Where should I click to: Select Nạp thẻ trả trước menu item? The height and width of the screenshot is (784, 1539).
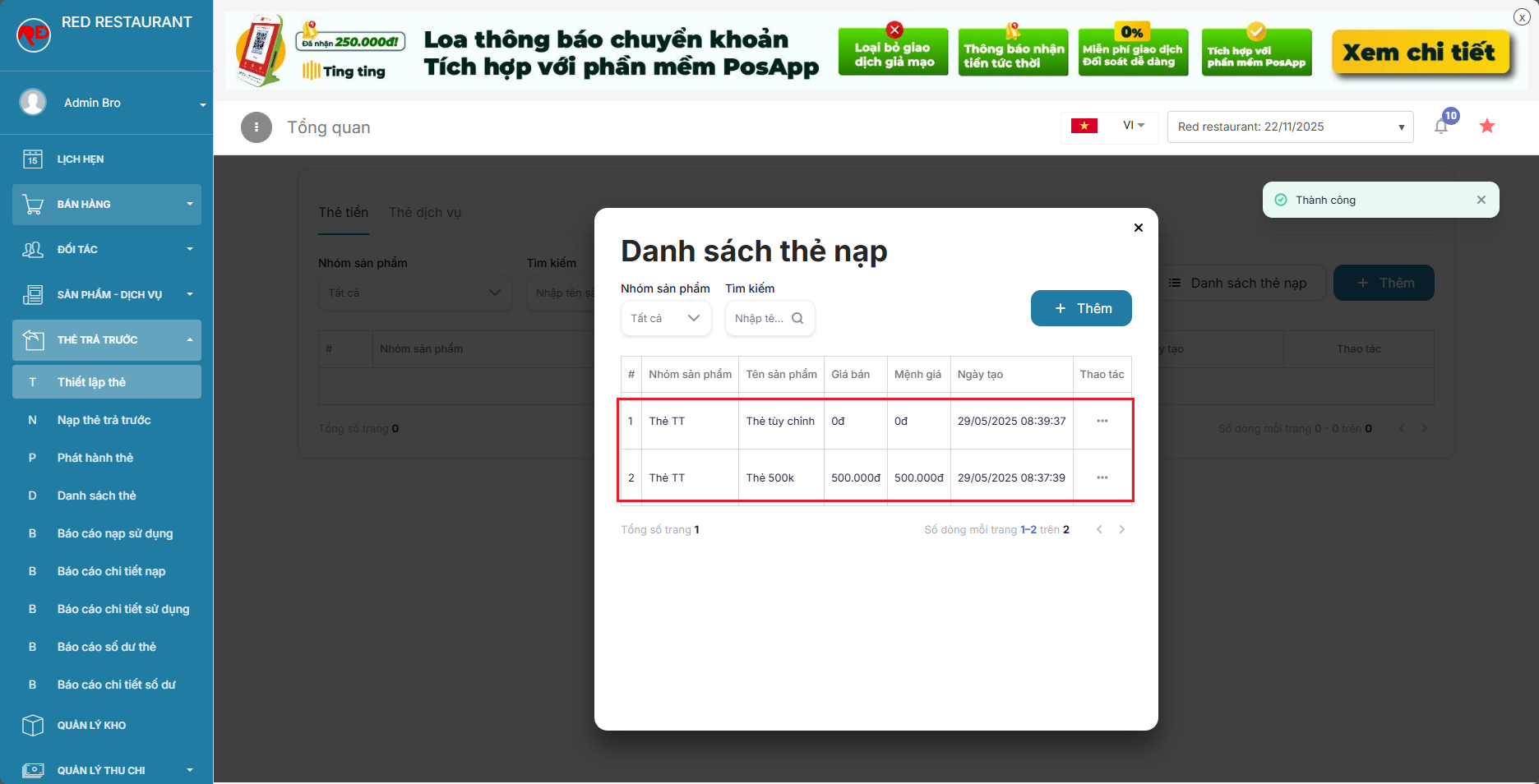[x=104, y=420]
